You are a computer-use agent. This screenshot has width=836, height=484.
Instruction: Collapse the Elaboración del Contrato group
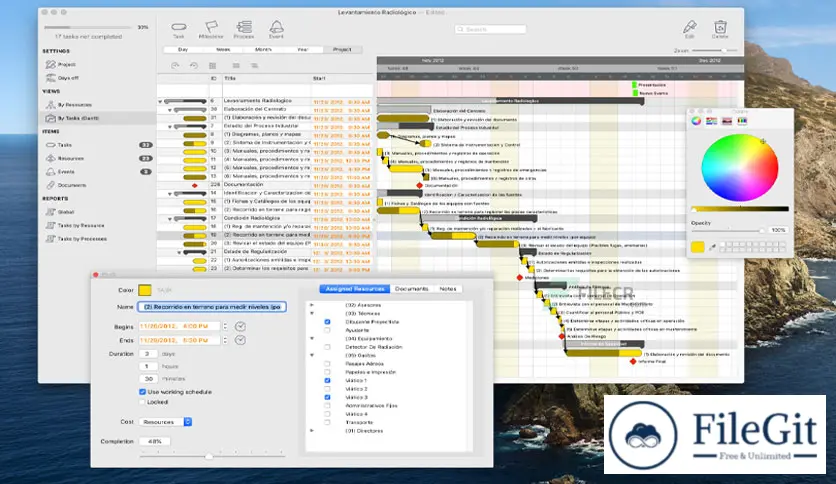click(170, 110)
